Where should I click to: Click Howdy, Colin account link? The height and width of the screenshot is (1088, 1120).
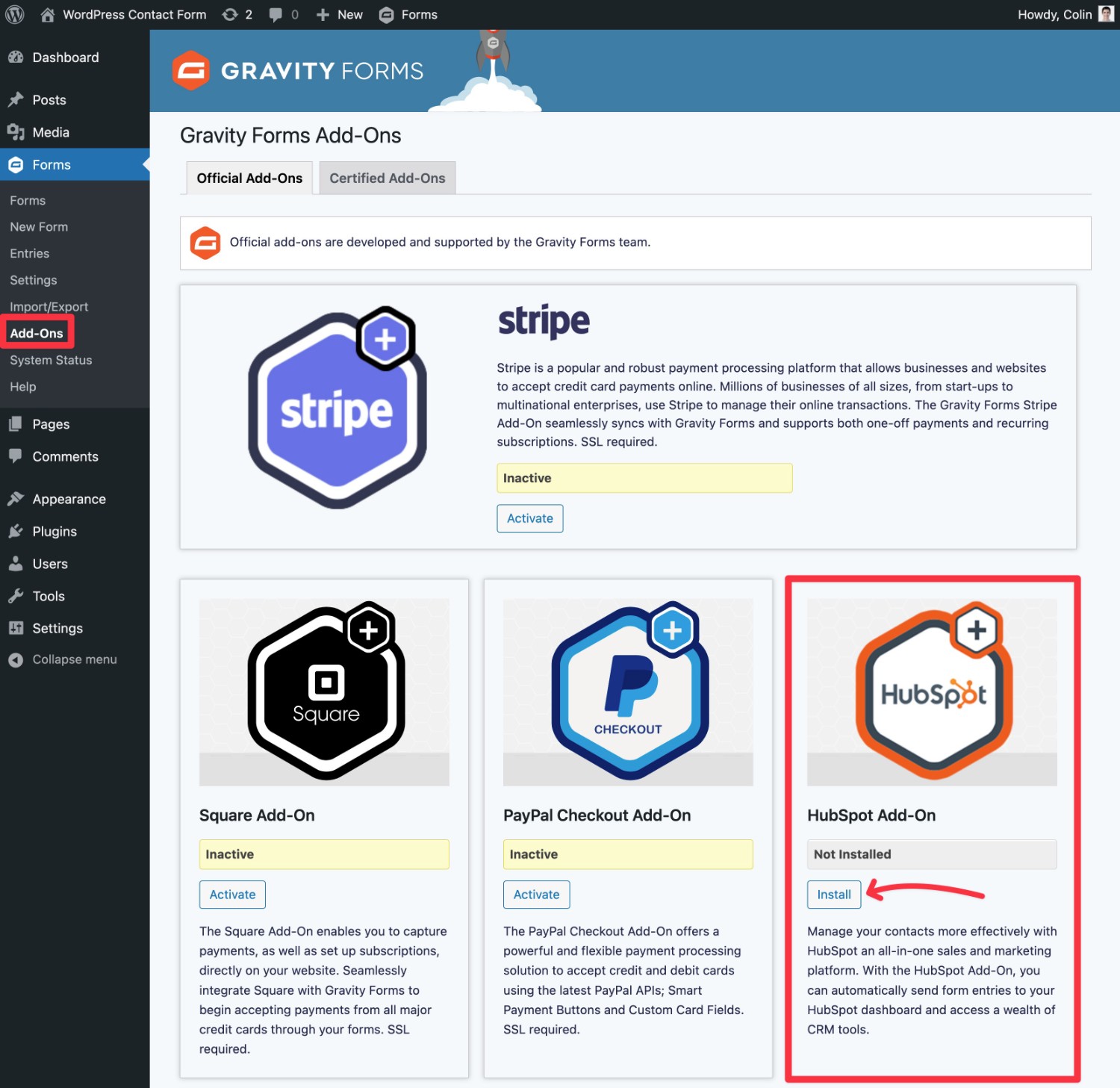point(1054,14)
